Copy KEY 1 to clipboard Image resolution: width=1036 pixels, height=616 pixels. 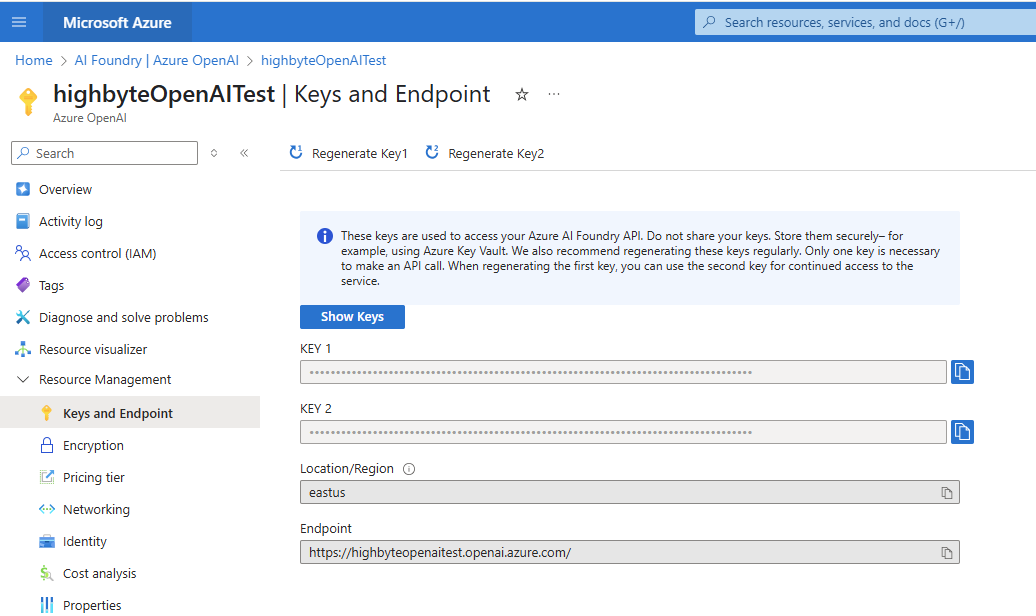962,372
